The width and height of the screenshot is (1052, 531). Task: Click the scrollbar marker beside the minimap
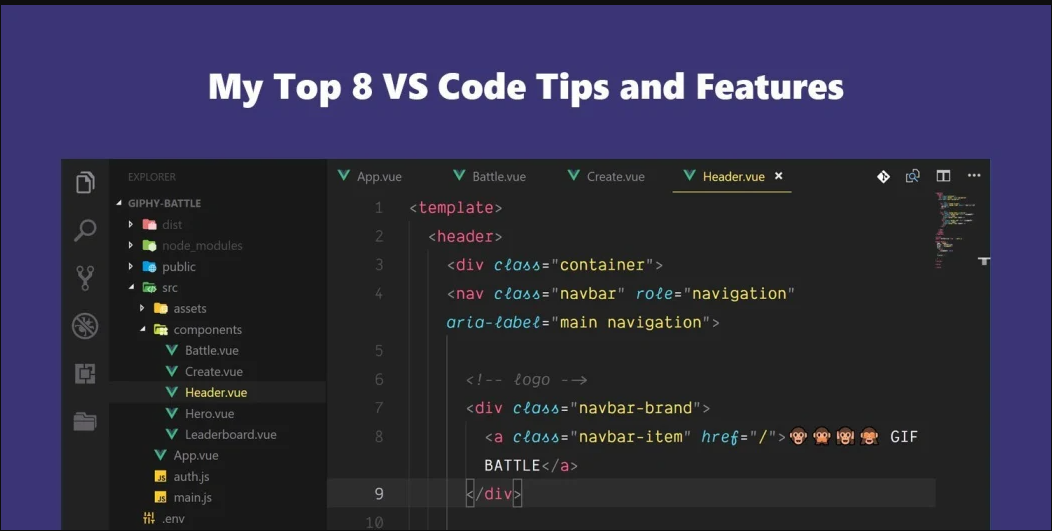point(984,261)
